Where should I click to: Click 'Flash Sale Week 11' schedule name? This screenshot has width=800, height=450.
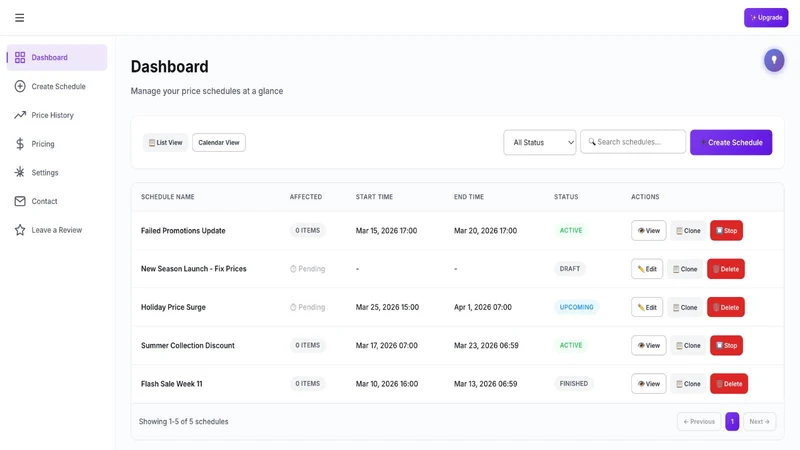point(171,384)
